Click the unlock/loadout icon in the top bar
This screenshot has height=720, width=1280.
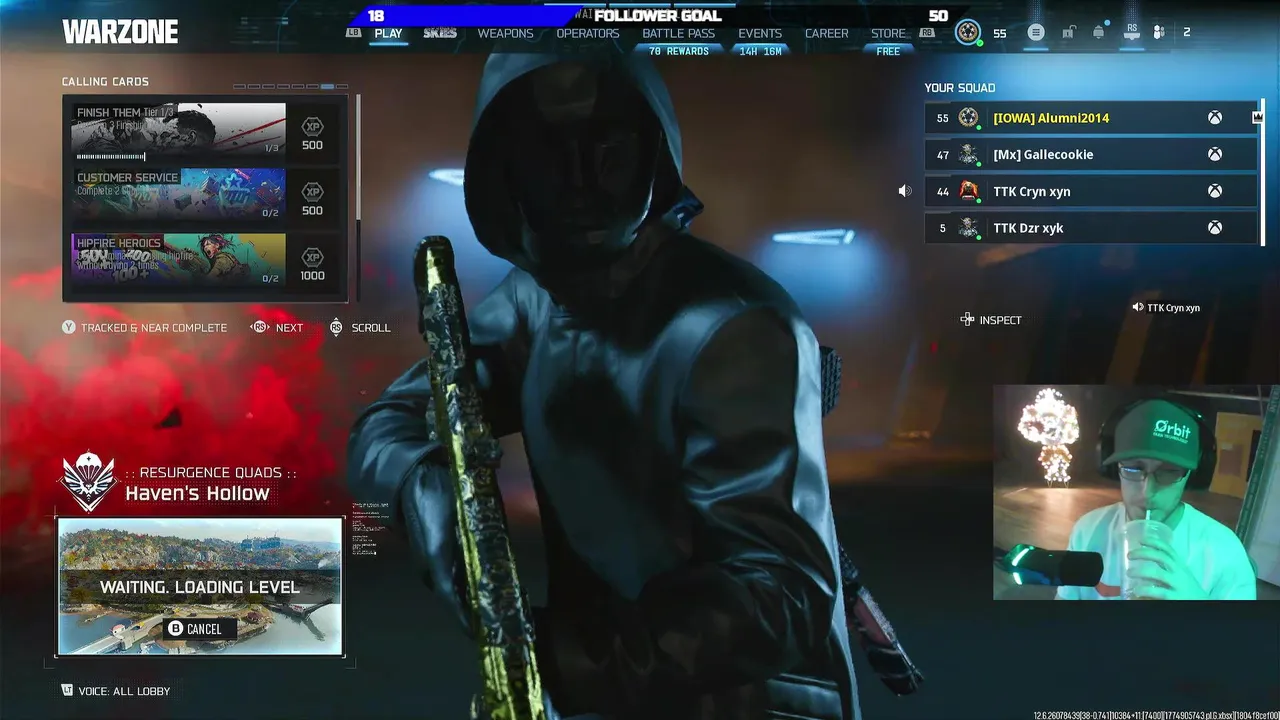1068,33
